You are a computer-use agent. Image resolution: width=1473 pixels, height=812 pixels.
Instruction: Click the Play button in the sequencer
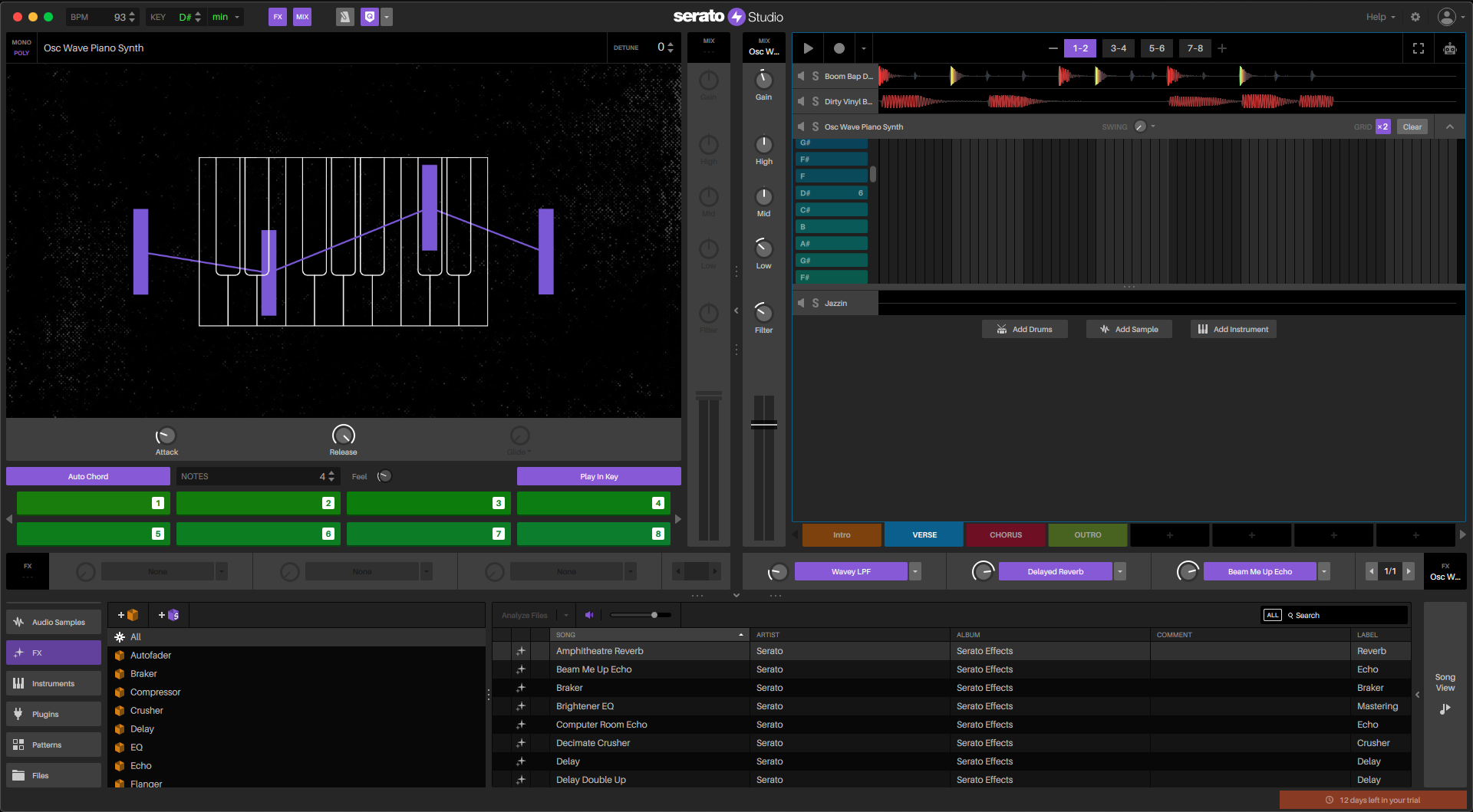point(808,48)
